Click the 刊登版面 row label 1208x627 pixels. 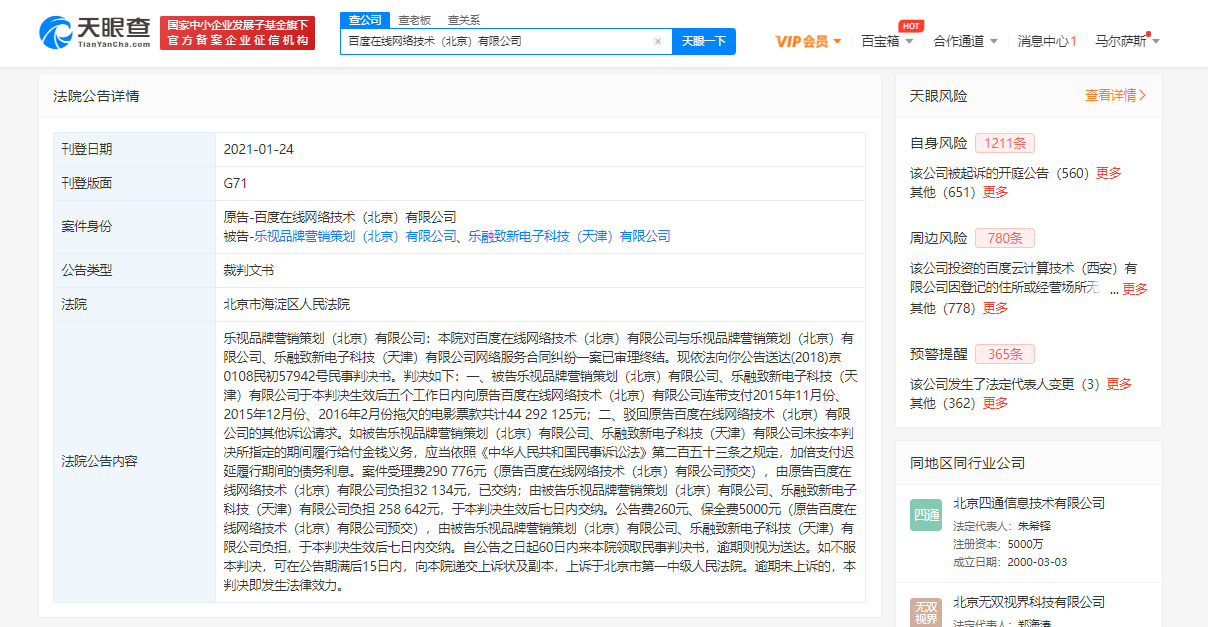pos(87,183)
